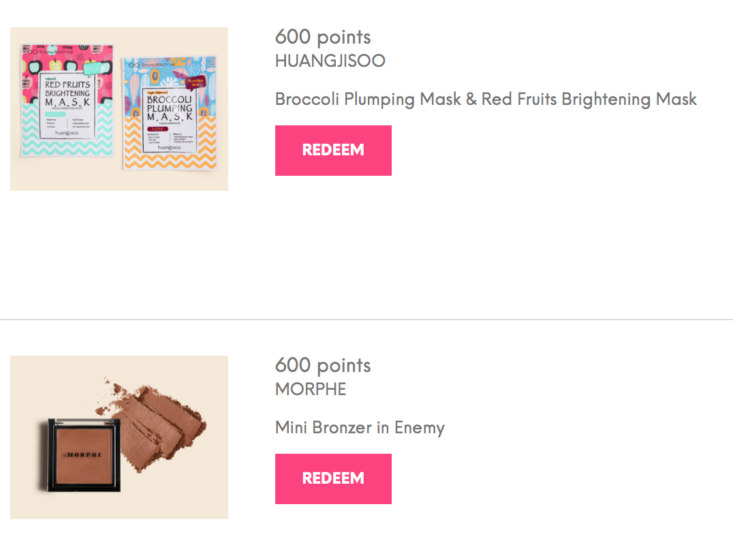Redeem the Morphe Mini Bronzer reward
The image size is (733, 560).
[333, 478]
